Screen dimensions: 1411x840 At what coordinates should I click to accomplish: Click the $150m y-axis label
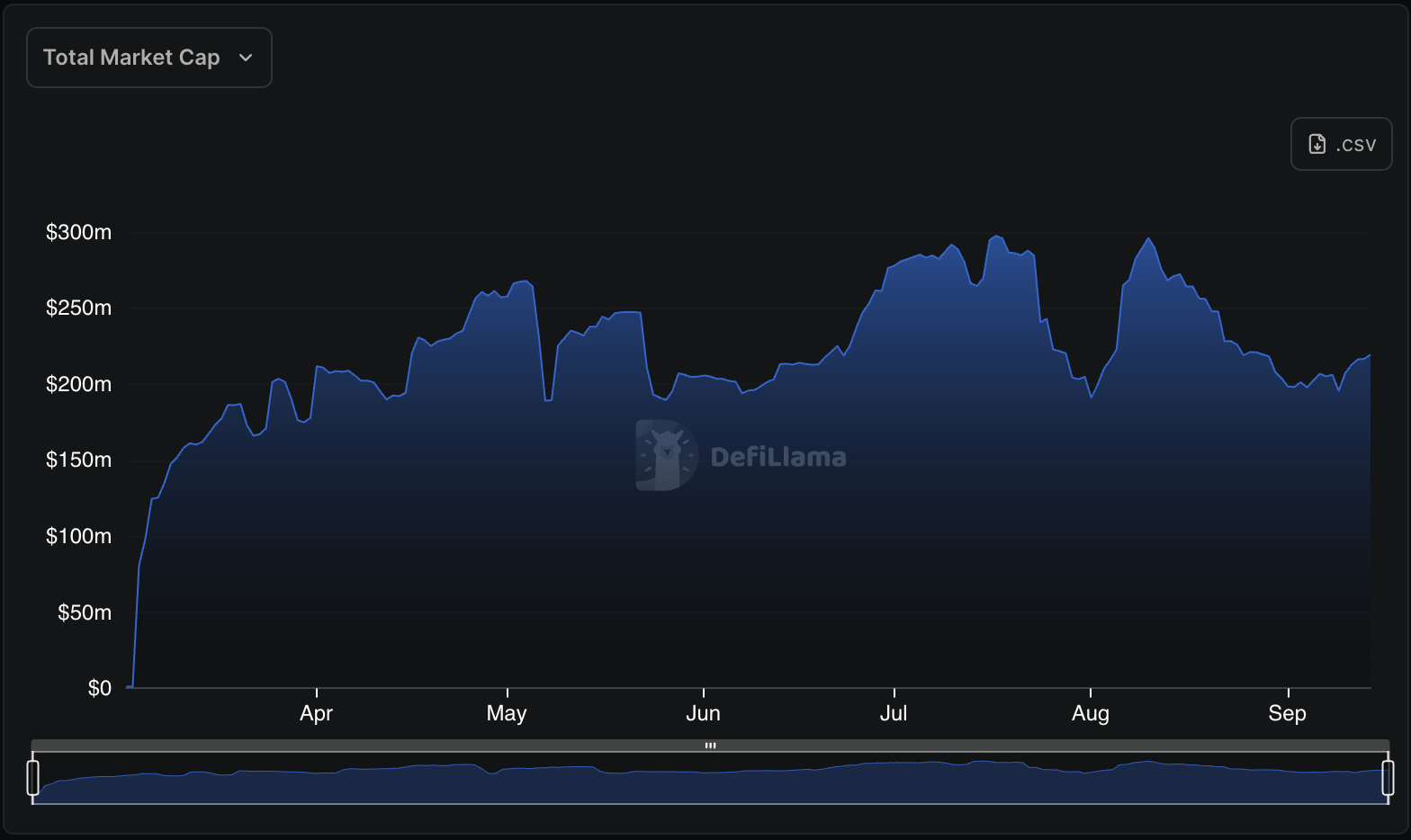click(x=79, y=460)
